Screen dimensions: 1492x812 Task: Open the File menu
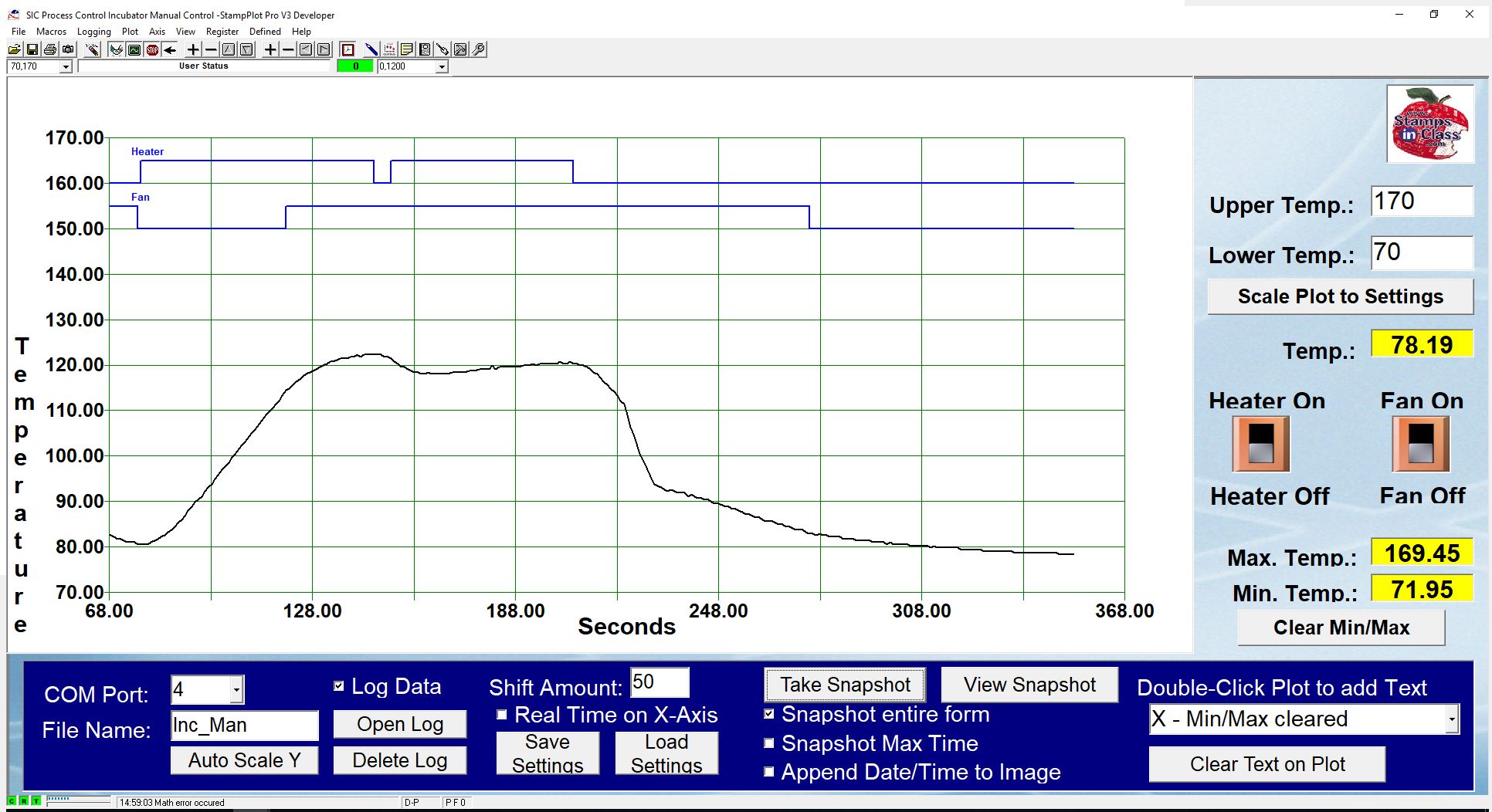pos(19,32)
